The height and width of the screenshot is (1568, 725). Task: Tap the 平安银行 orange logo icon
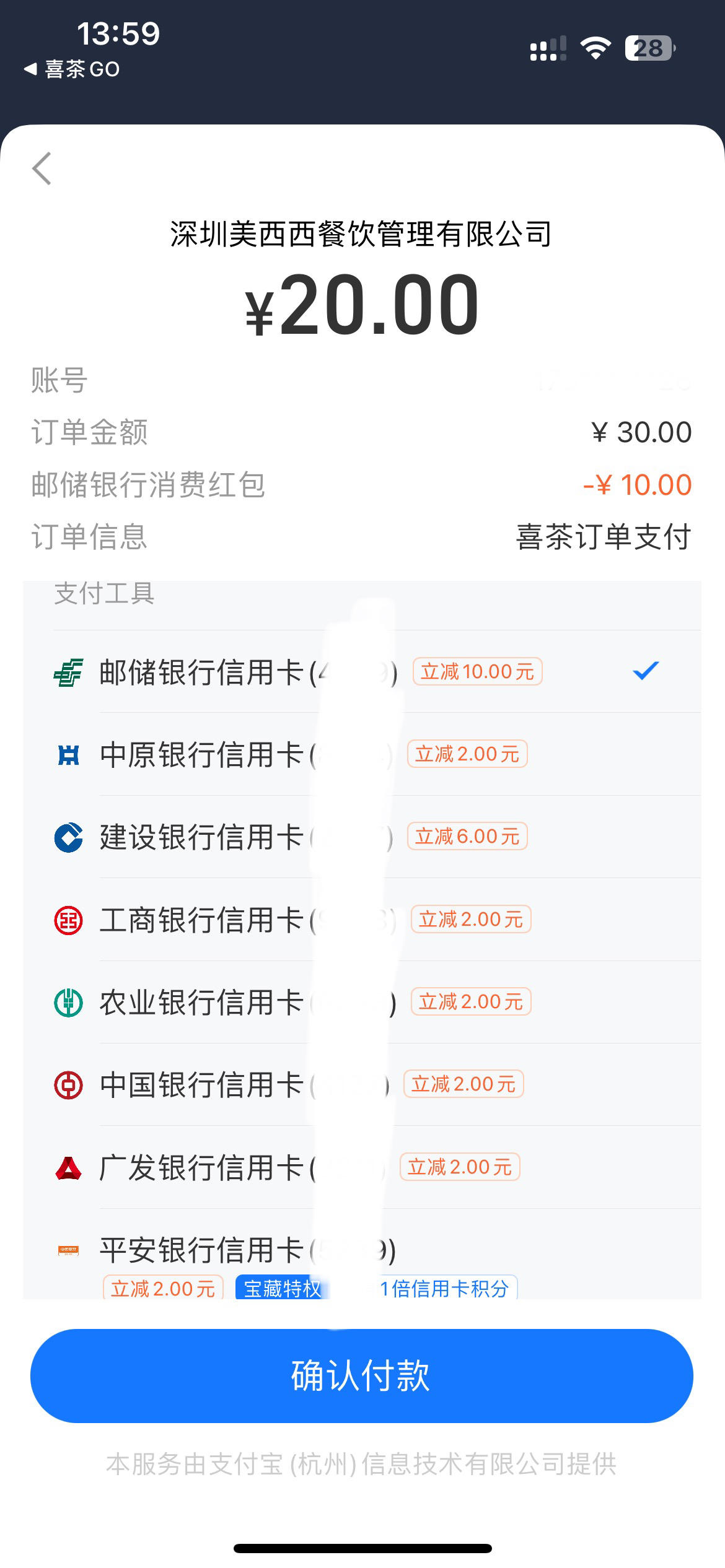(68, 1250)
